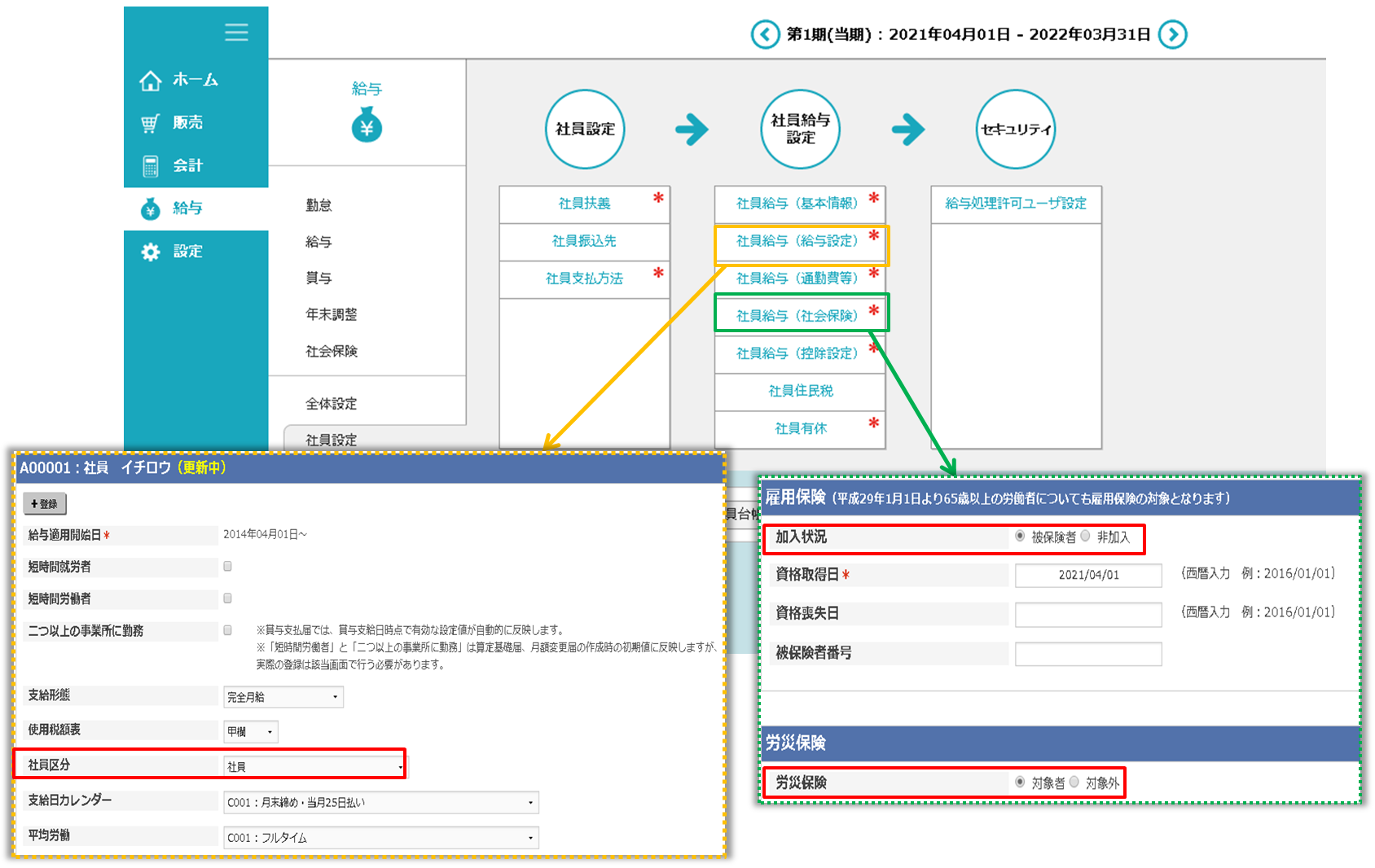Screen dimensions: 1375x868
Task: Click the 社員設定 circle step
Action: click(x=585, y=129)
